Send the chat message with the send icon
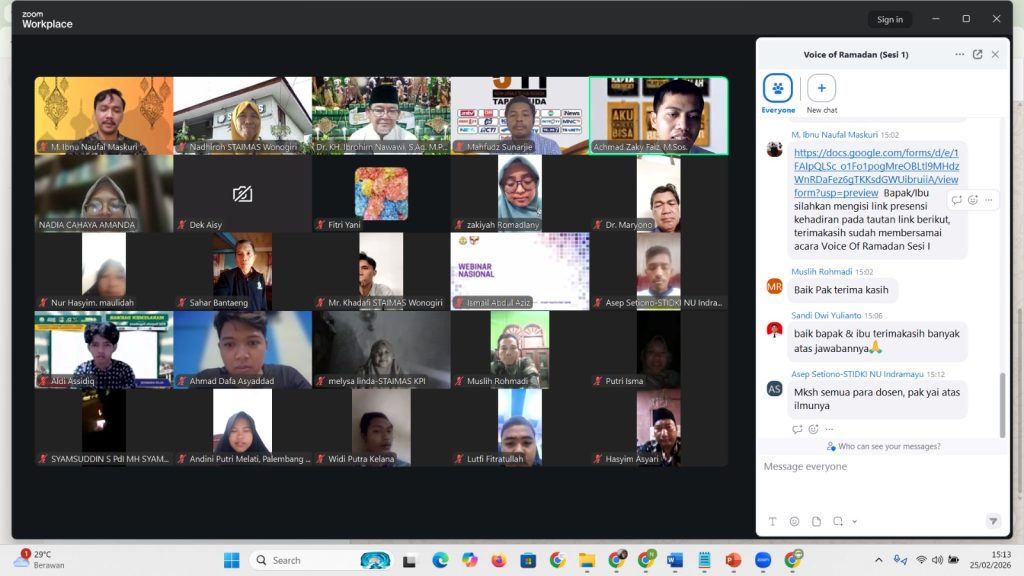1024x576 pixels. point(992,521)
